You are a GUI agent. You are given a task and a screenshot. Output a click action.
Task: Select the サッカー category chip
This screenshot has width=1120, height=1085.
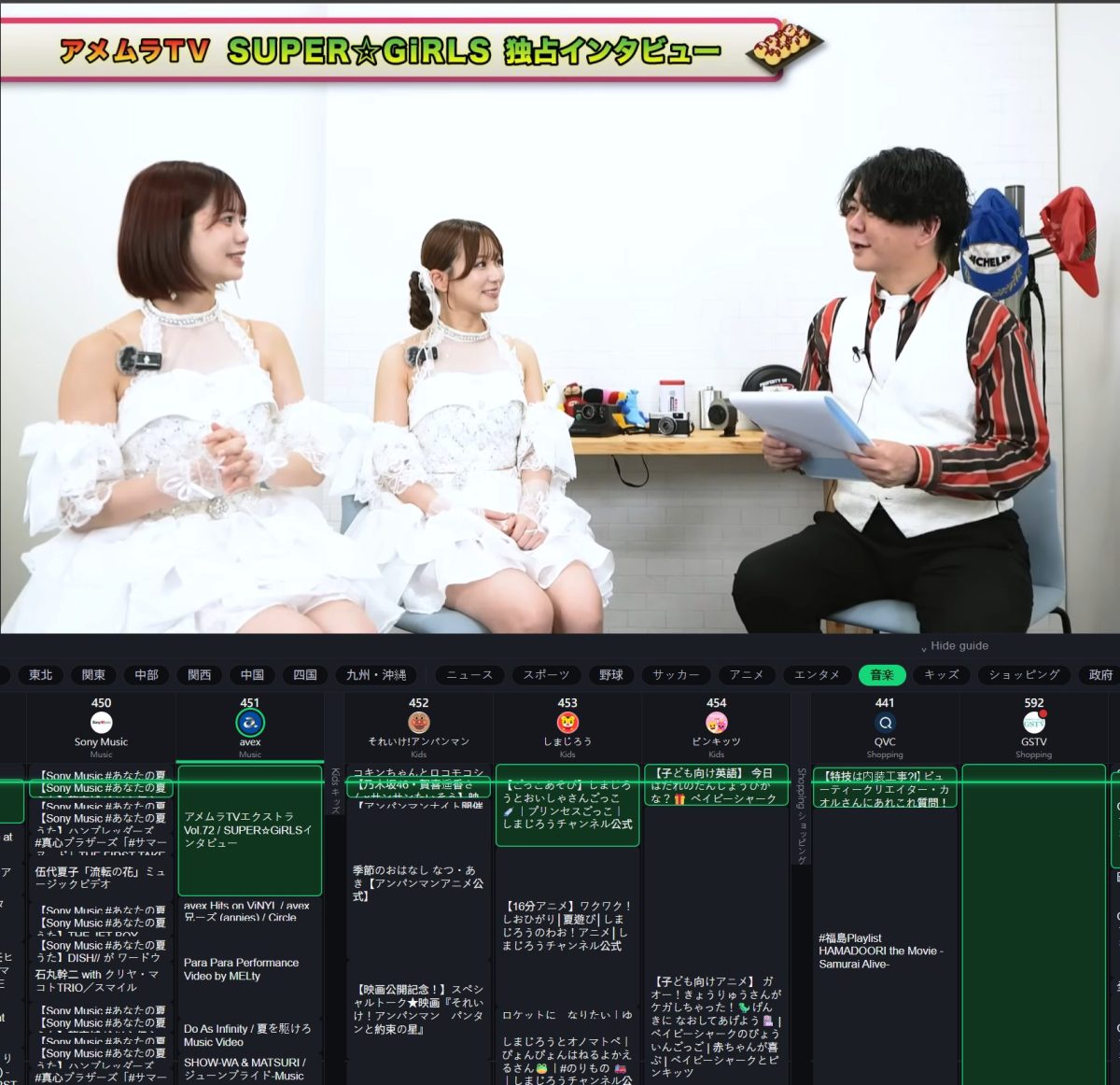676,674
